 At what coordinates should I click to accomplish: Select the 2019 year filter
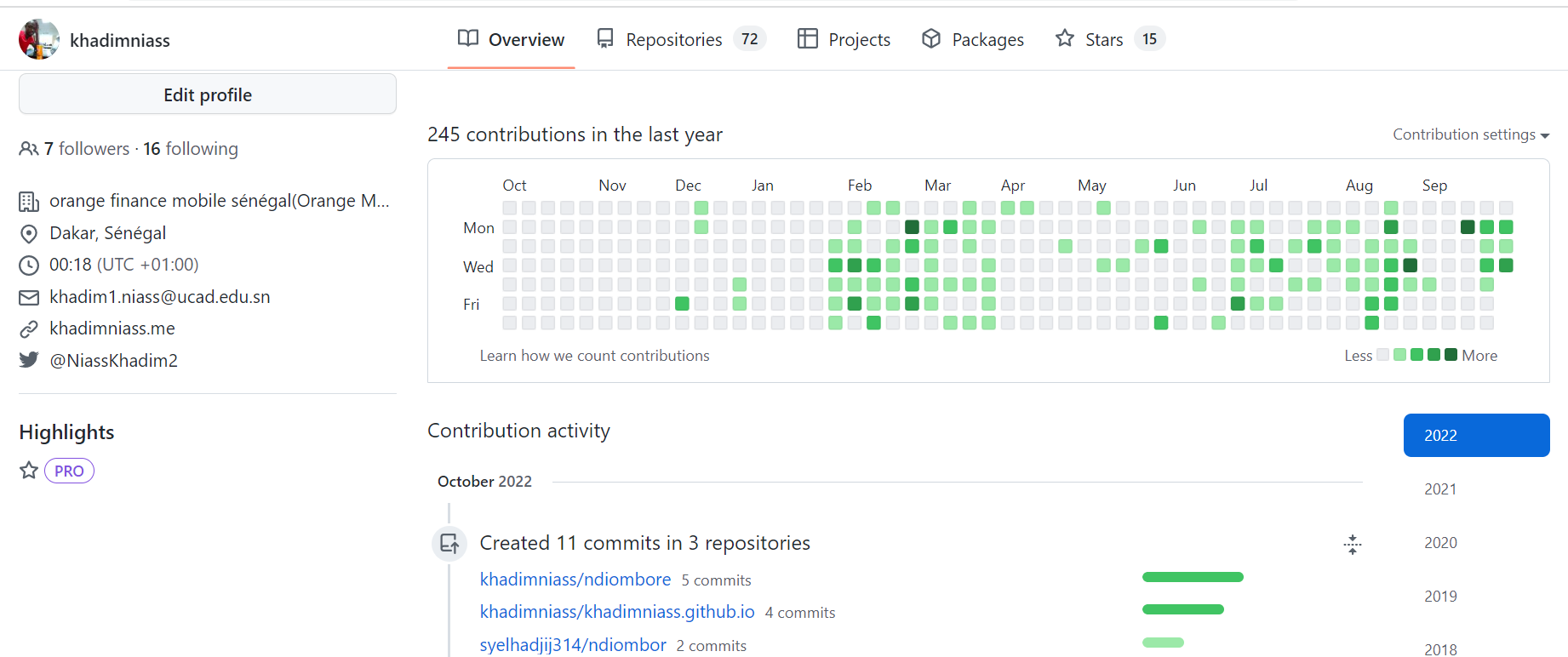pos(1440,597)
